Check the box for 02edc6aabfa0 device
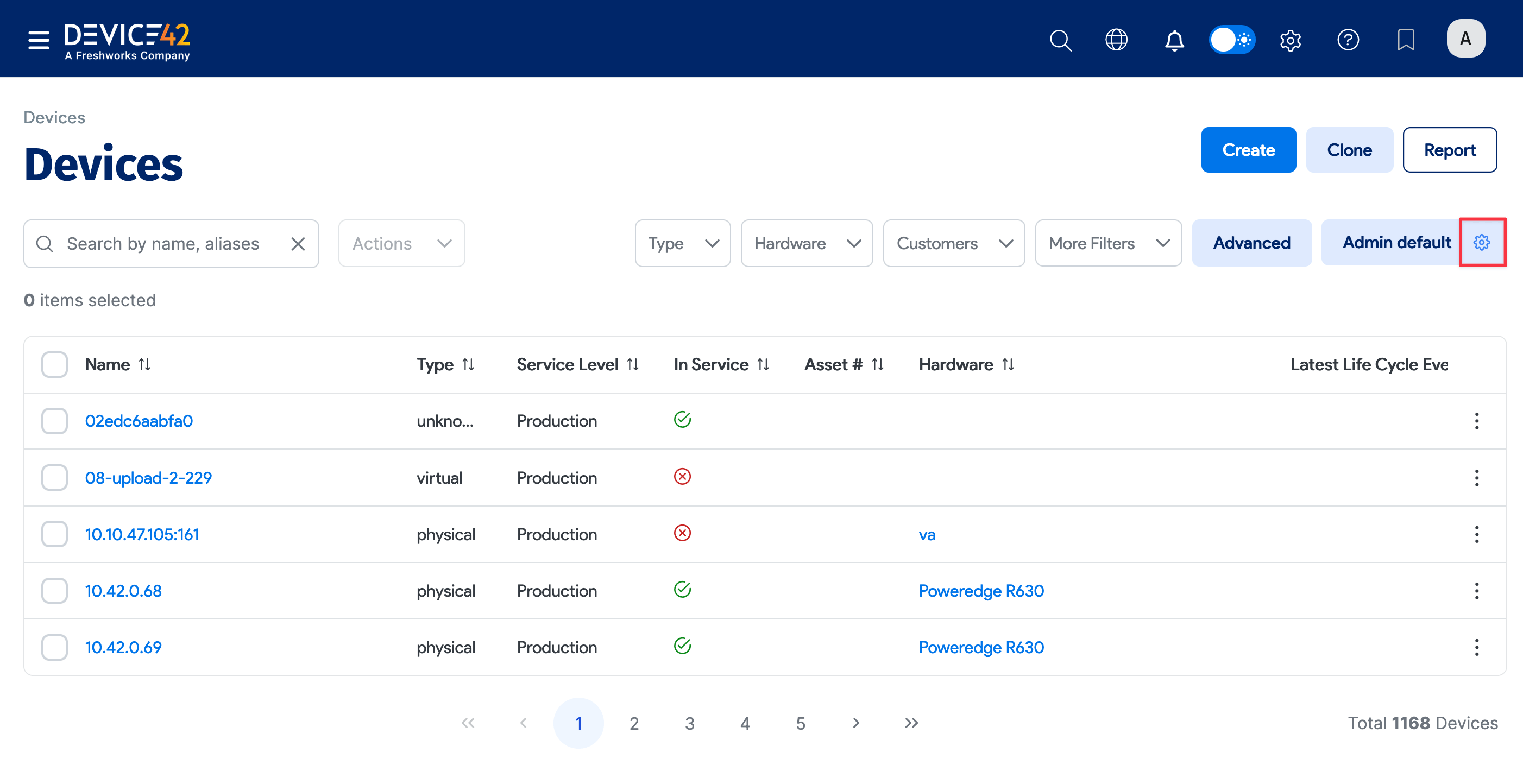The width and height of the screenshot is (1523, 784). [54, 421]
